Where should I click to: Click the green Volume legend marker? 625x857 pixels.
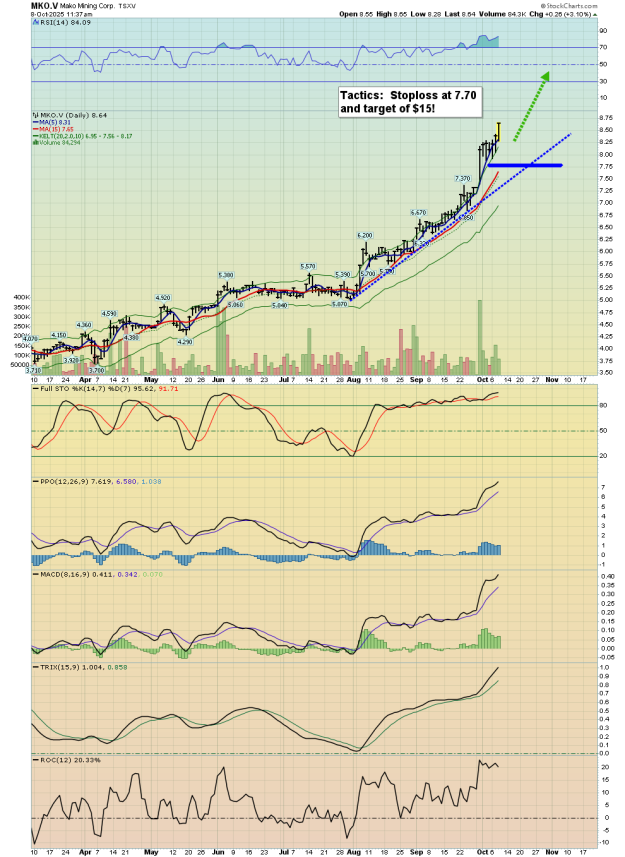35,142
